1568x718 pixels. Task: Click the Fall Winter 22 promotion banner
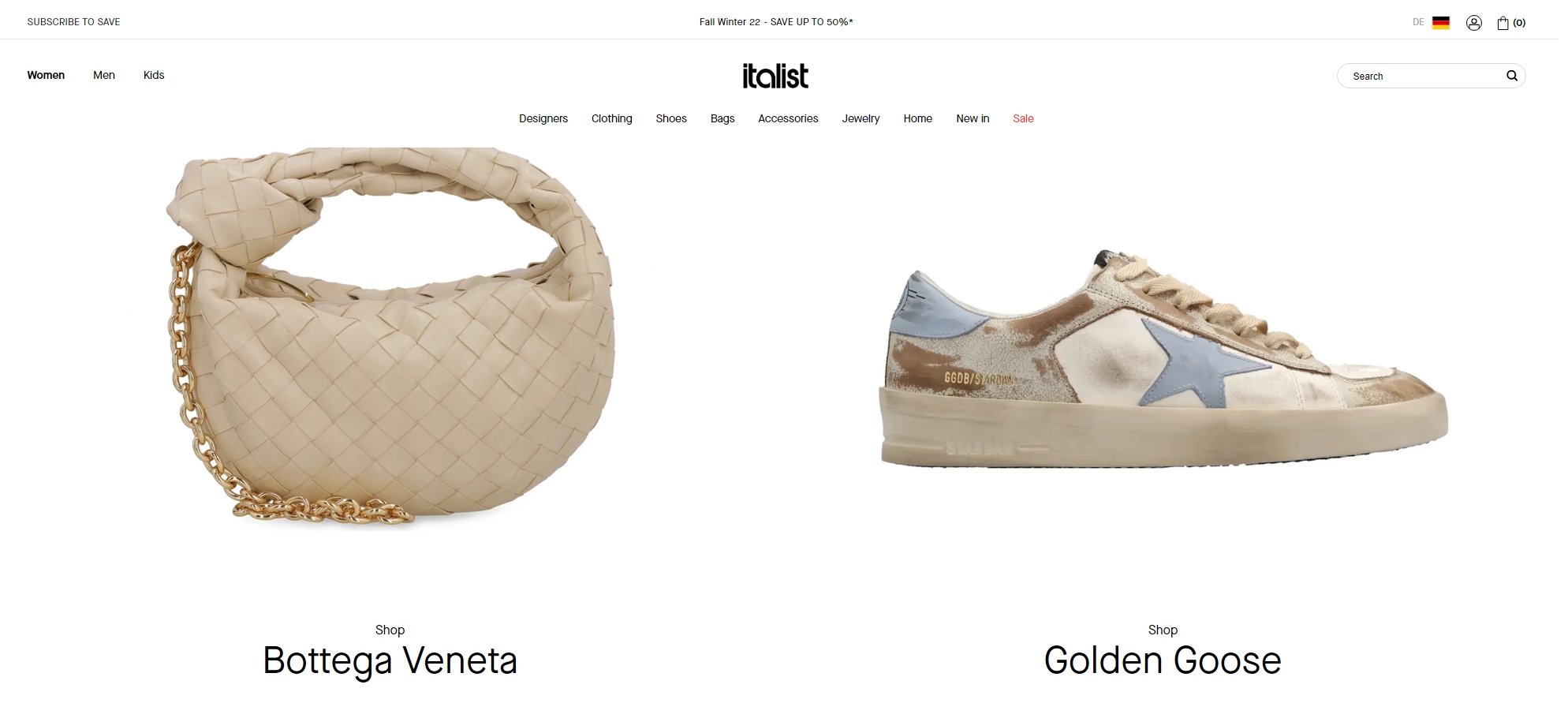776,22
